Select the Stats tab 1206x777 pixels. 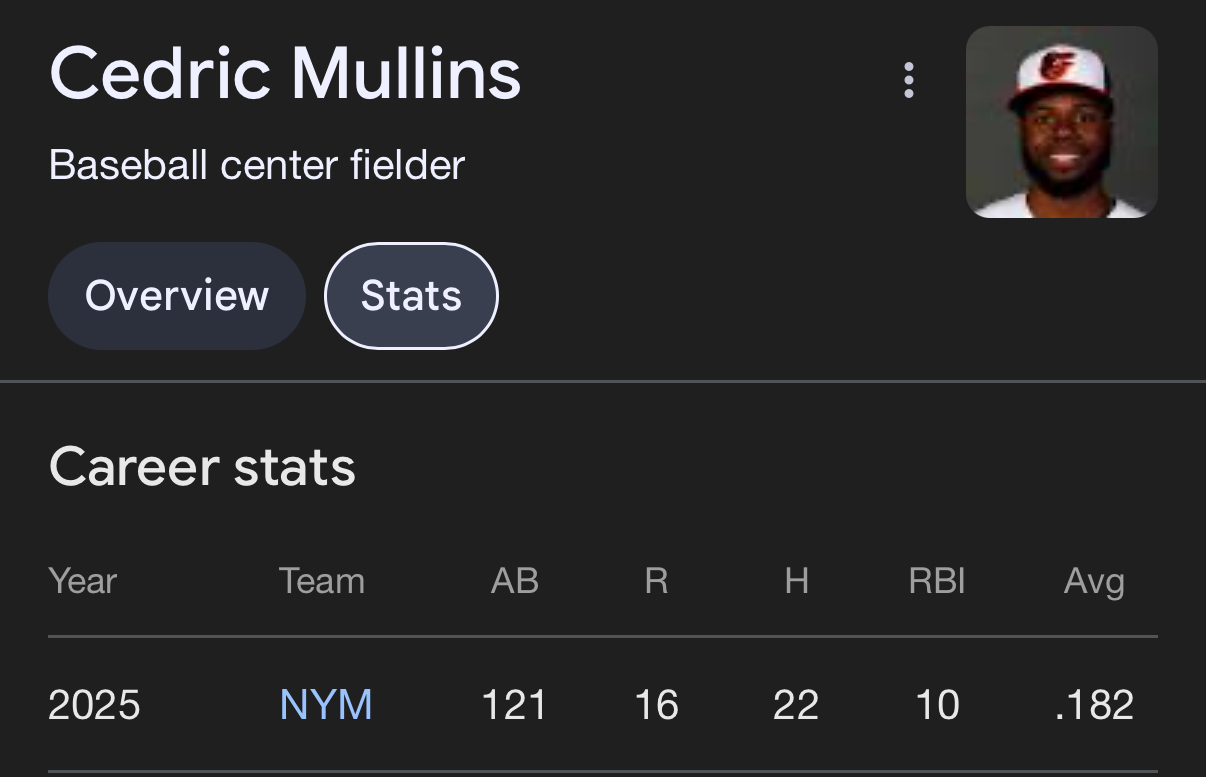pos(411,296)
